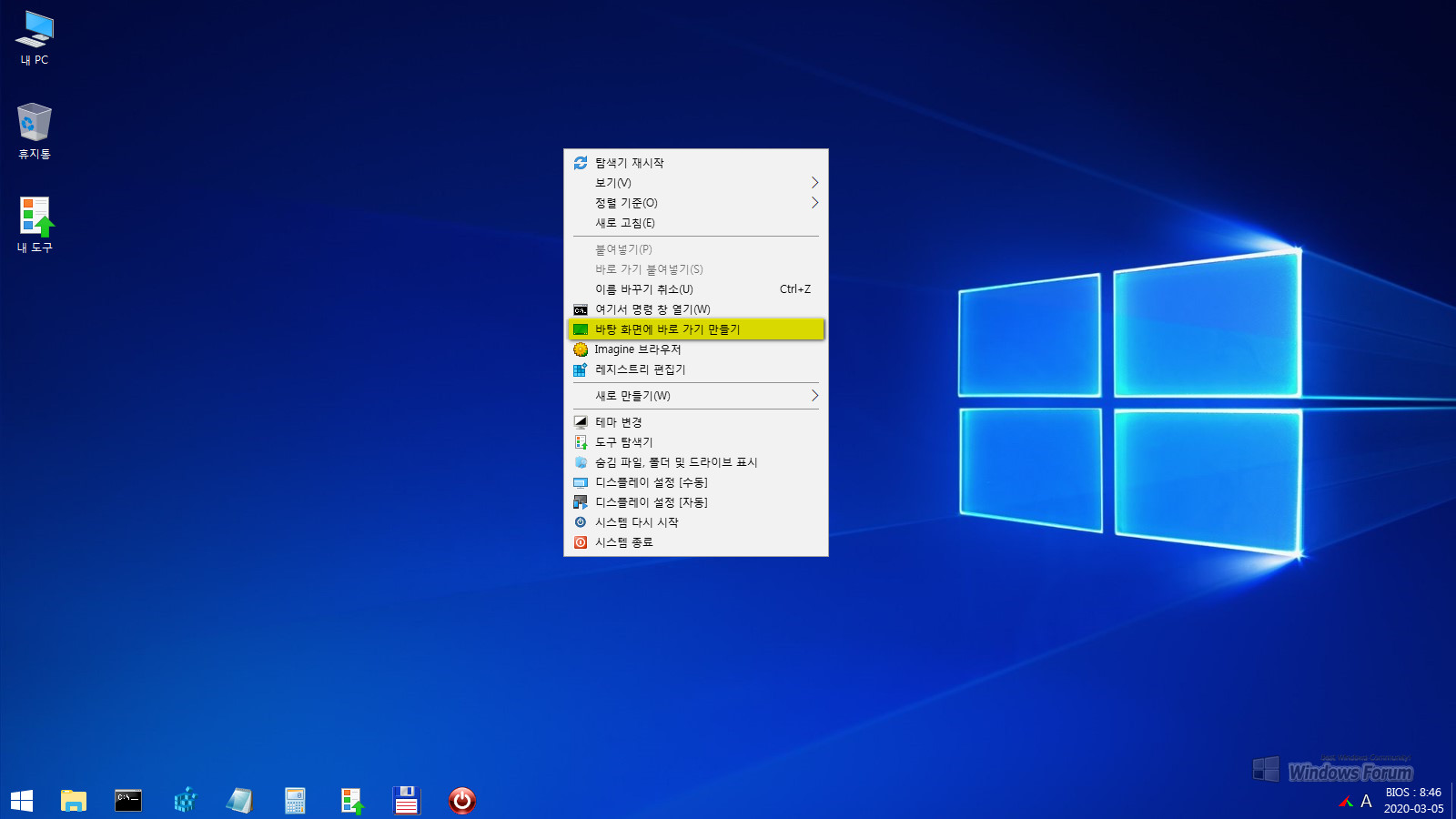Expand the arrow beside 새로 만들기(W)
The height and width of the screenshot is (819, 1456).
pyautogui.click(x=814, y=396)
